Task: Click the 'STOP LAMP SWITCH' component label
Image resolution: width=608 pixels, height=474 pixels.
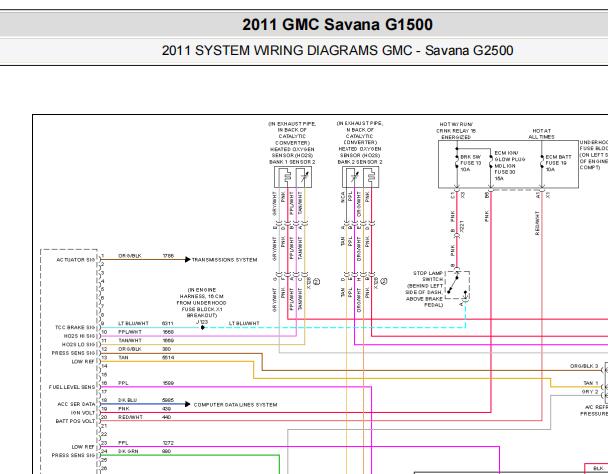Action: pyautogui.click(x=428, y=276)
